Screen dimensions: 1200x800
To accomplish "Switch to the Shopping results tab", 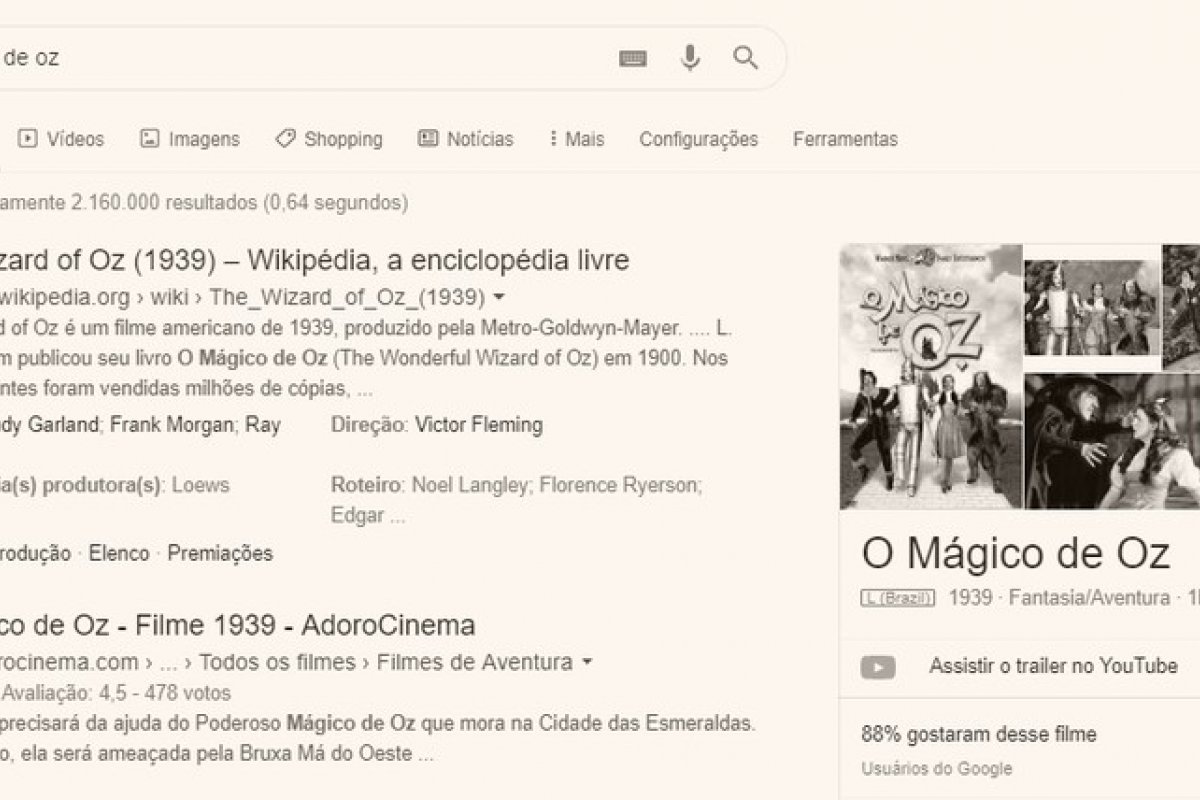I will 344,139.
